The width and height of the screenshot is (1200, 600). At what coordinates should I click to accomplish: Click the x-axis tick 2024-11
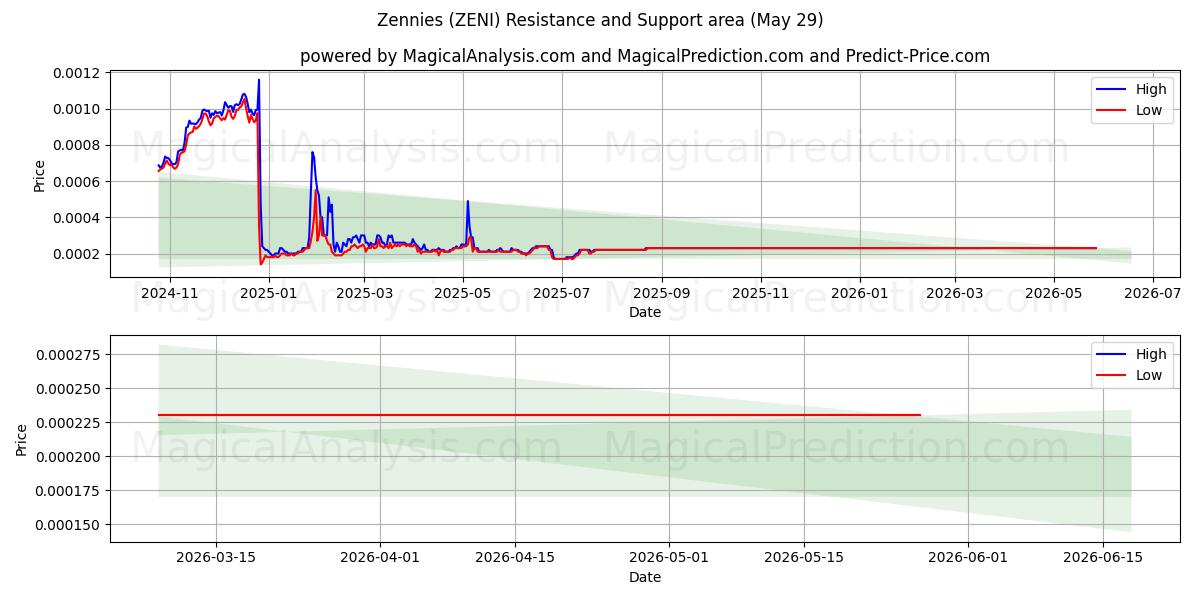coord(169,294)
